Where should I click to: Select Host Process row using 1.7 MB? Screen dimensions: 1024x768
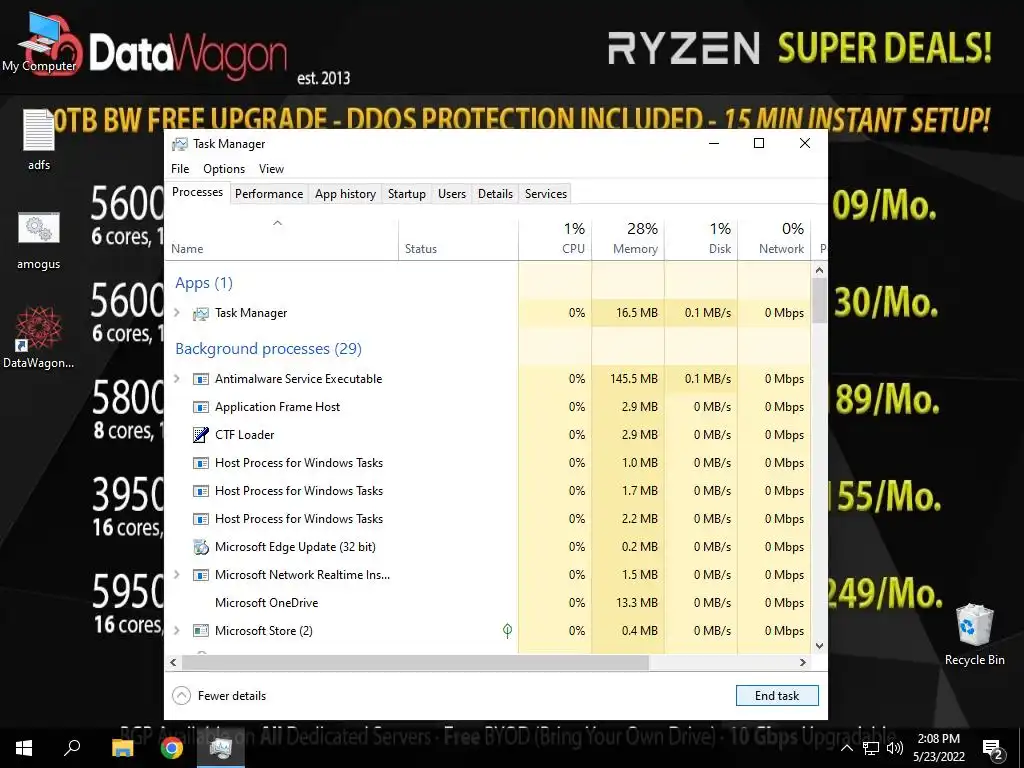488,491
